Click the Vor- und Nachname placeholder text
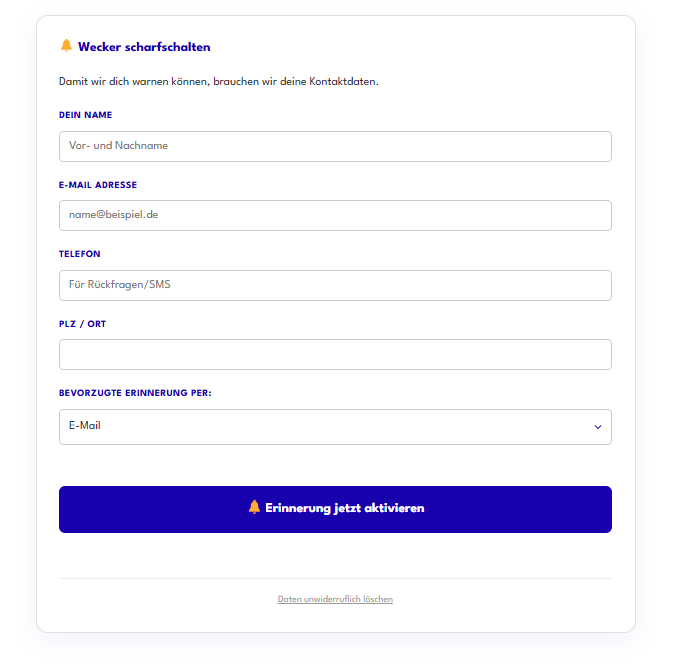The image size is (676, 672). 118,146
